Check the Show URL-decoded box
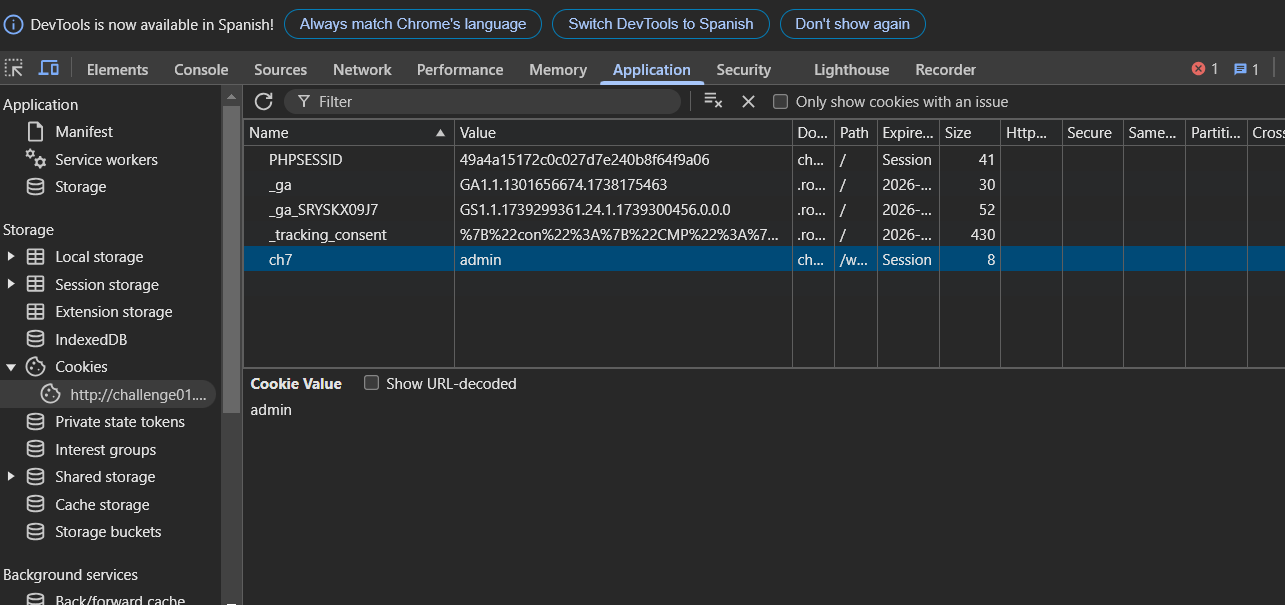 coord(372,383)
